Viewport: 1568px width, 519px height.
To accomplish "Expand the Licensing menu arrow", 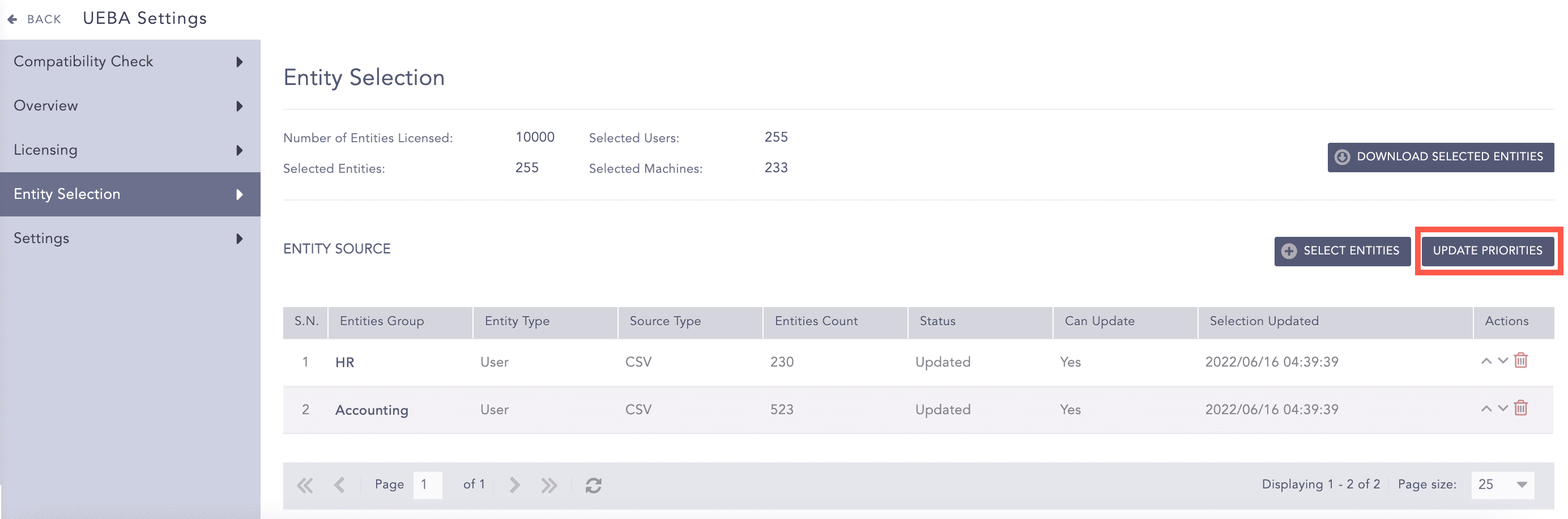I will pos(239,151).
